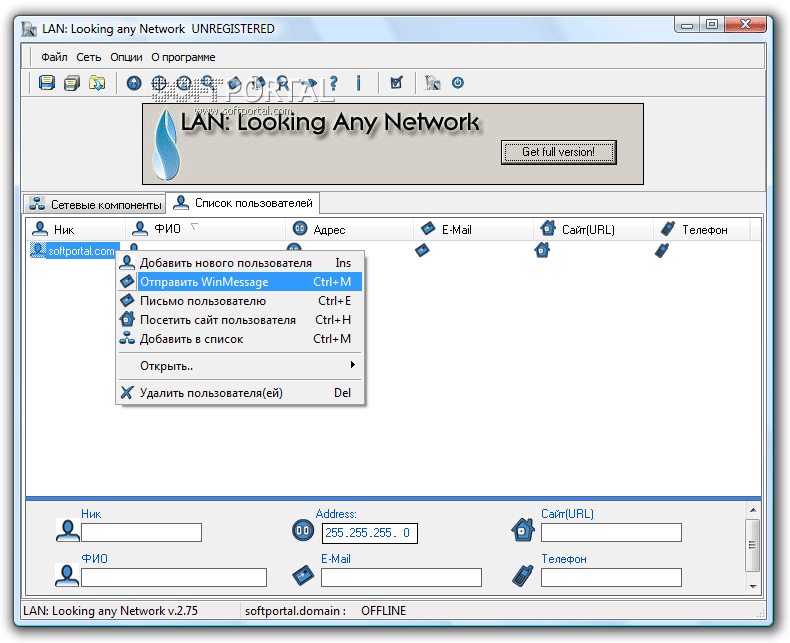The width and height of the screenshot is (790, 643).
Task: Click the Address IP field 255.255.255.0
Action: coord(370,533)
